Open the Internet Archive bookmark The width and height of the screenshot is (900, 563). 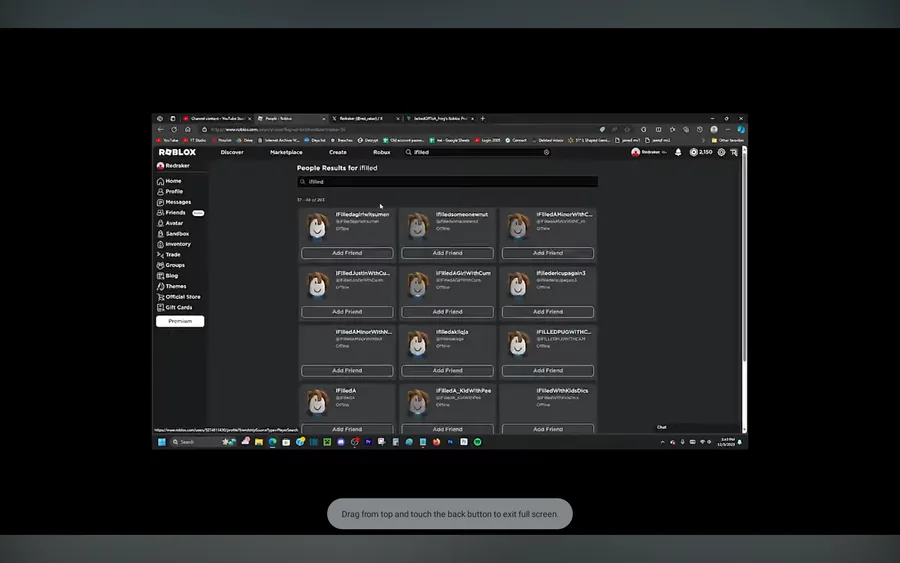point(278,140)
